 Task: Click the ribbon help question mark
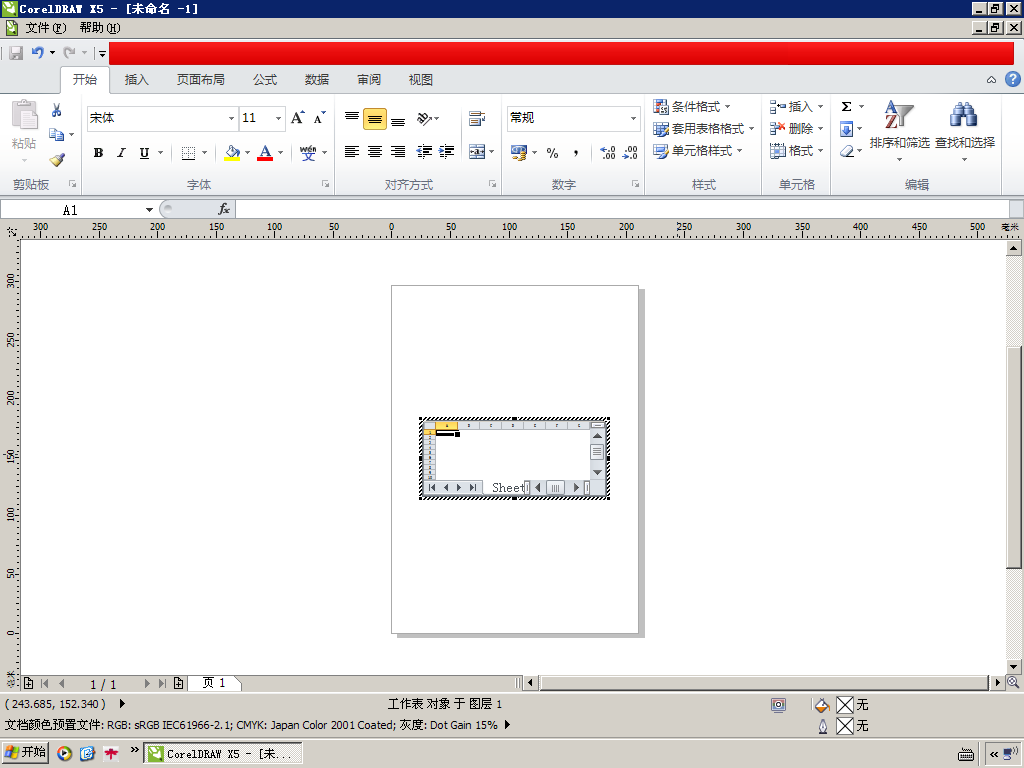(1012, 80)
